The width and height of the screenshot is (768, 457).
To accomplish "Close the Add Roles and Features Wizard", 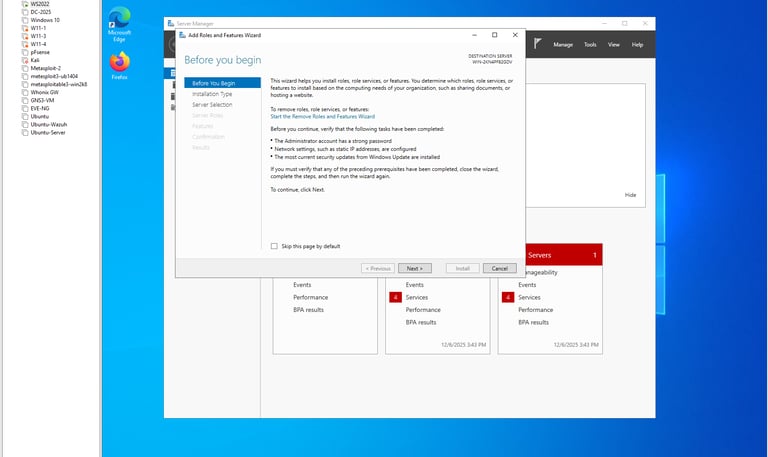I will pos(515,35).
